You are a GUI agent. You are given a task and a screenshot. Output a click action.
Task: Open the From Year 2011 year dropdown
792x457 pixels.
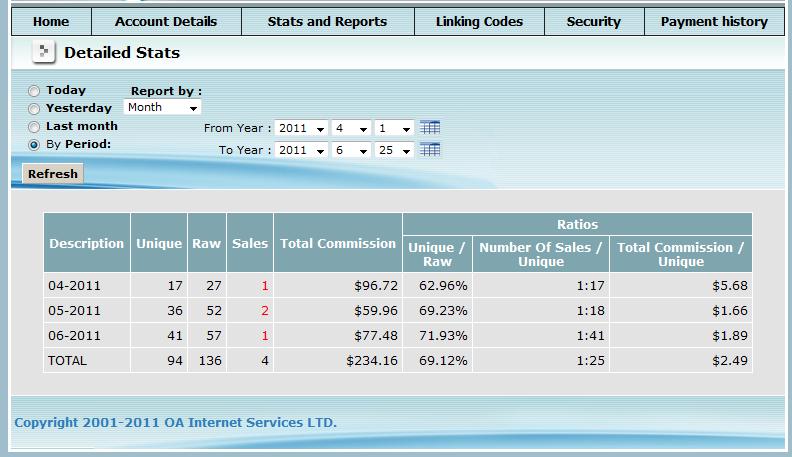tap(301, 128)
